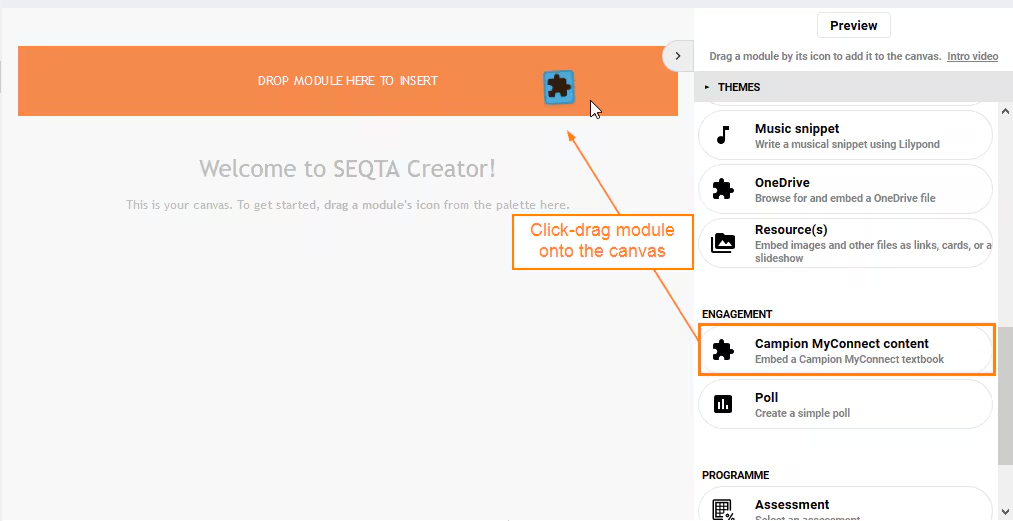Click 'Browse for and embed a OneDrive file'
Image resolution: width=1013 pixels, height=521 pixels.
pos(845,198)
